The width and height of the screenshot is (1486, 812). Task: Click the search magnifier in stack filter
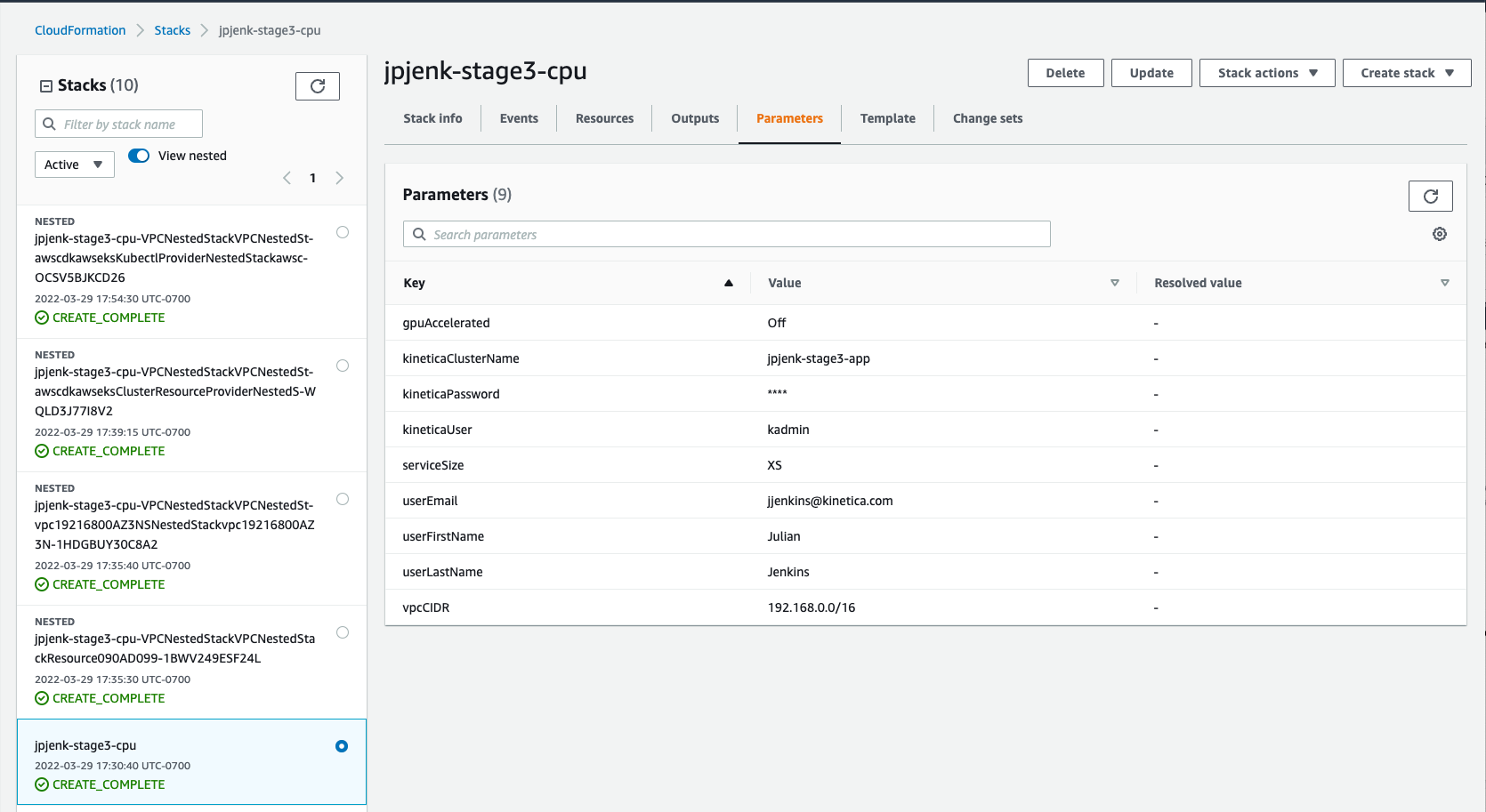pos(49,124)
